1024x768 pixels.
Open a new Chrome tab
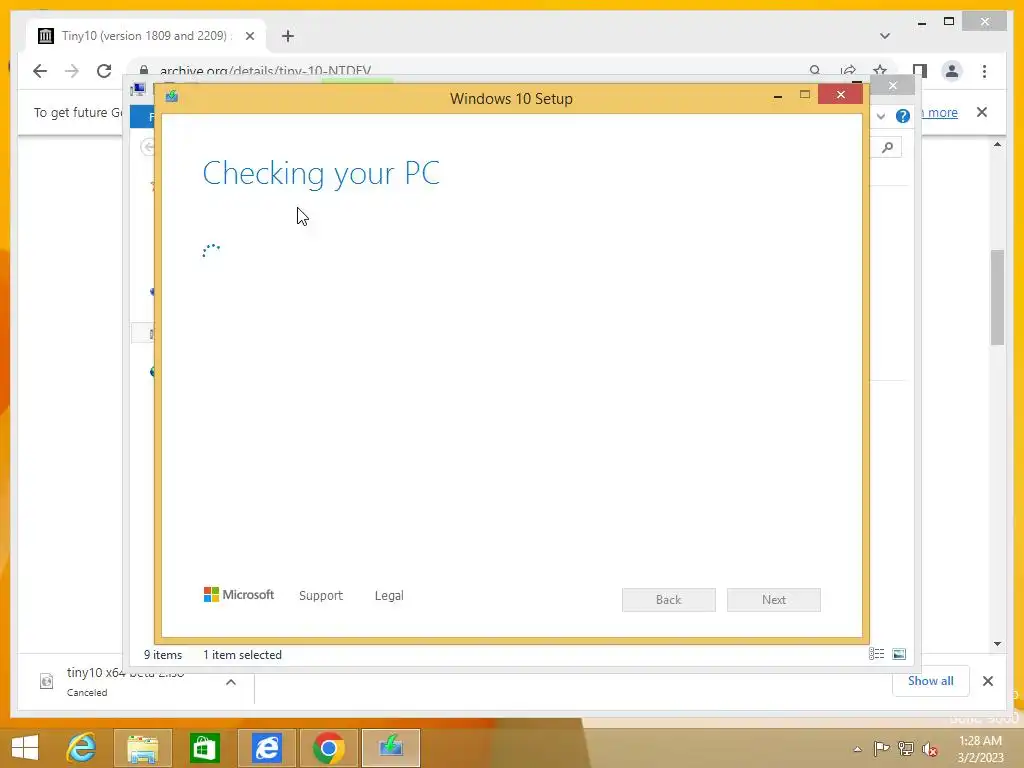288,36
